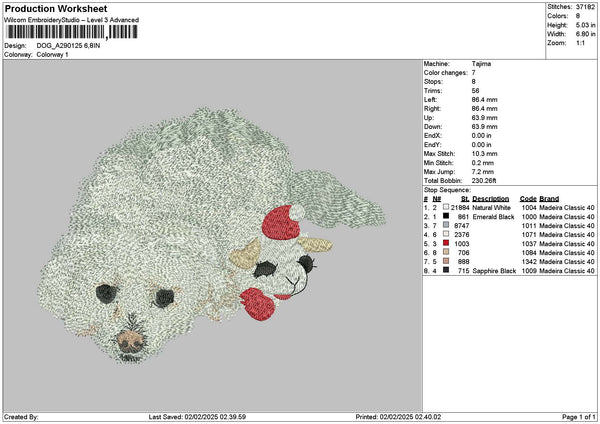This screenshot has width=600, height=424.
Task: Click the Description column header
Action: (491, 199)
